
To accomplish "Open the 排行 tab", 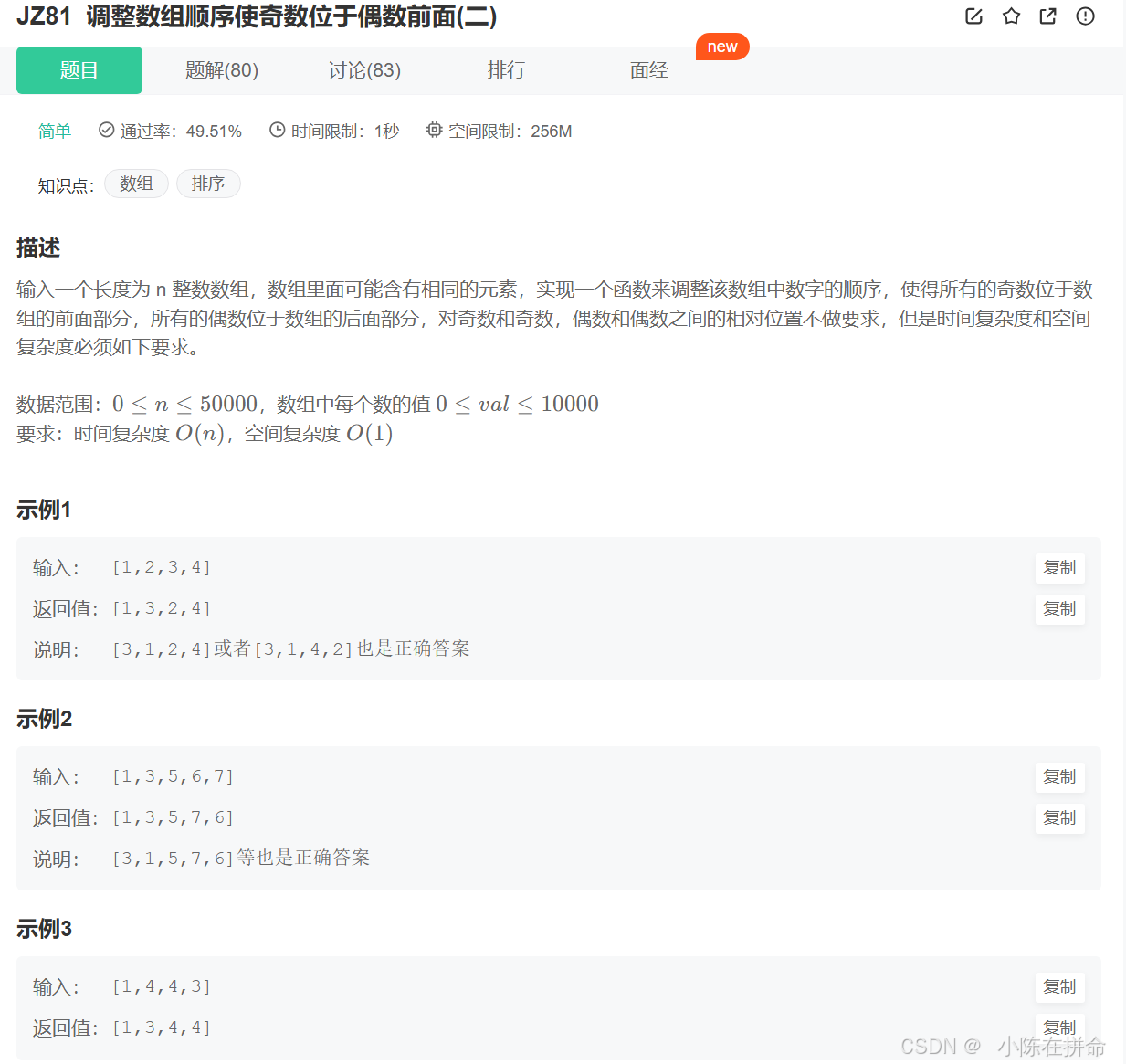I will pyautogui.click(x=507, y=70).
